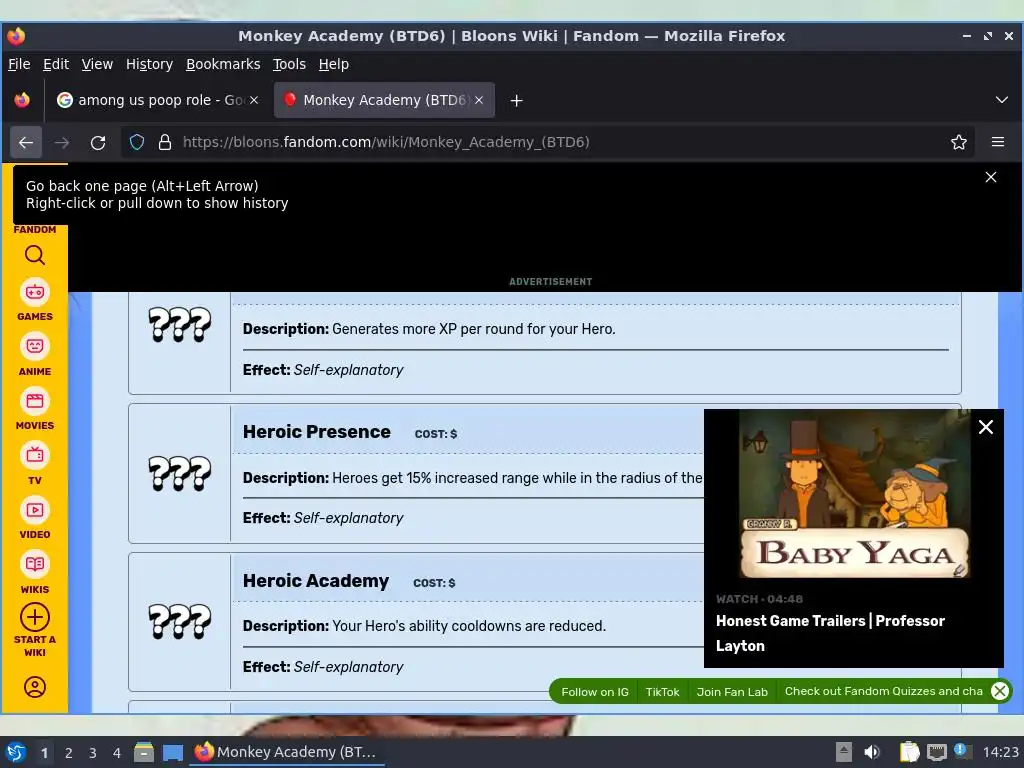Click the FANDOM logo text in the sidebar
This screenshot has height=768, width=1024.
pyautogui.click(x=35, y=229)
